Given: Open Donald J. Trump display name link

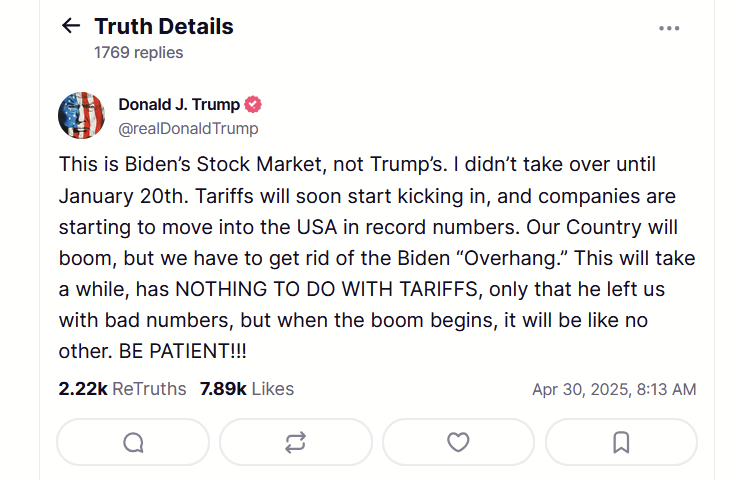Looking at the screenshot, I should 179,104.
